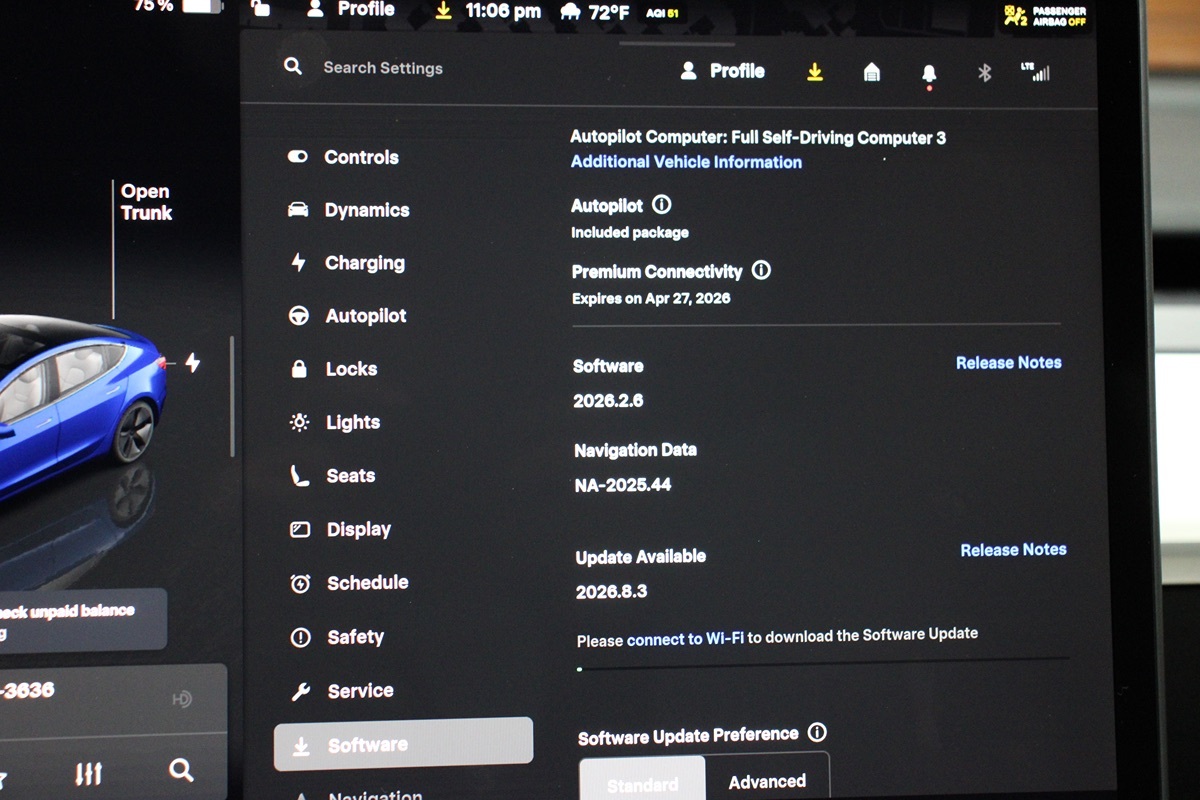Go to Safety settings
The width and height of the screenshot is (1200, 800).
coord(355,637)
